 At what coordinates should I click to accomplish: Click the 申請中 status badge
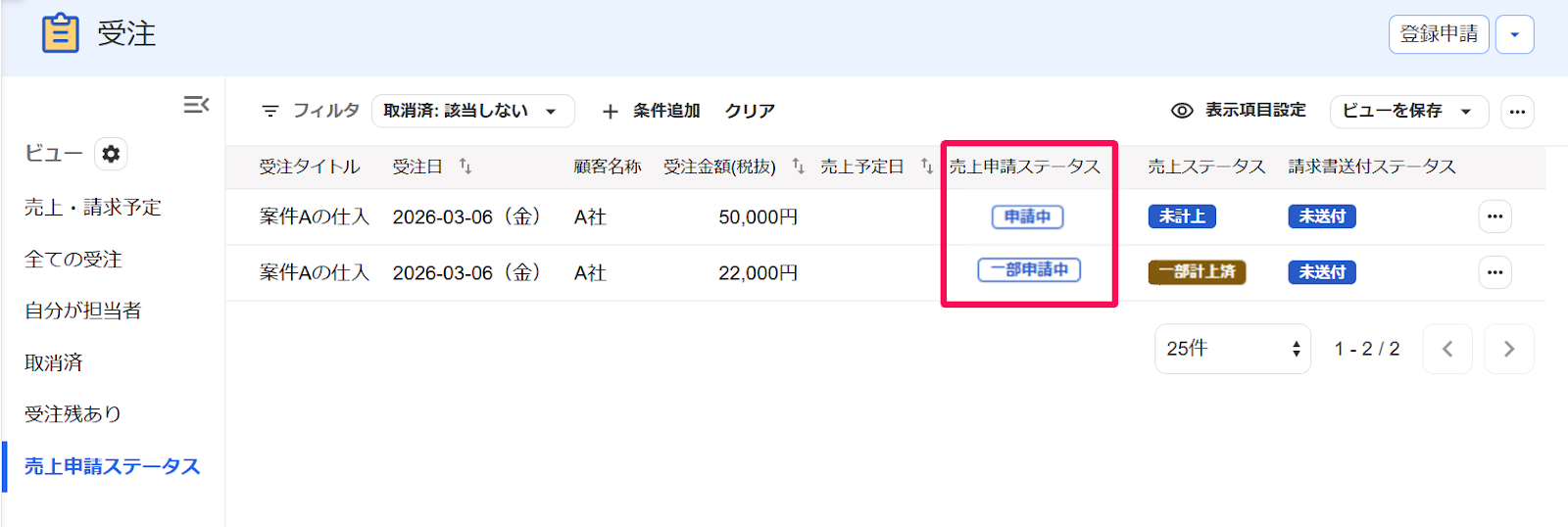1027,216
